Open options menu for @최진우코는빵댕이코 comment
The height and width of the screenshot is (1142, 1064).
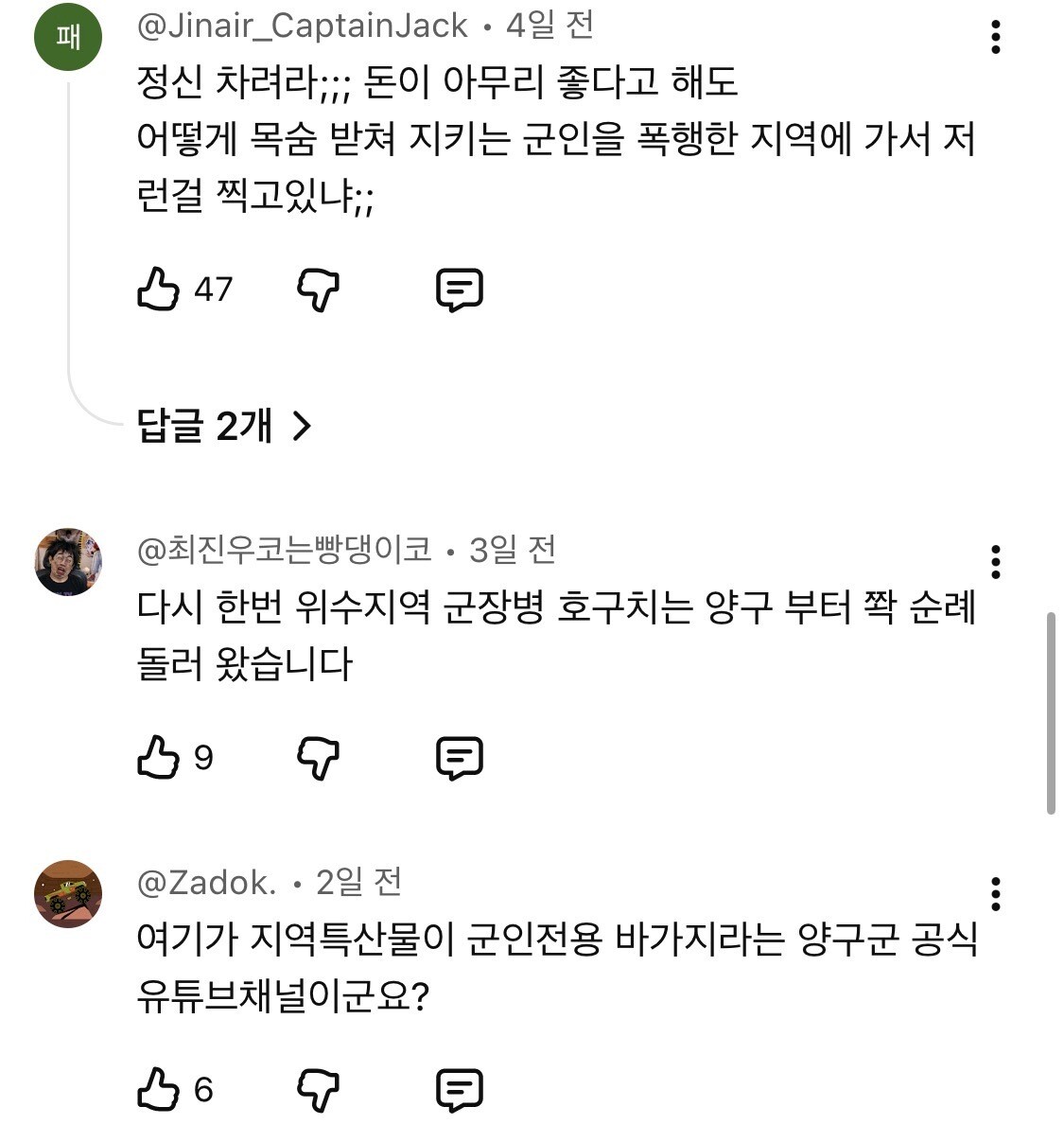995,562
